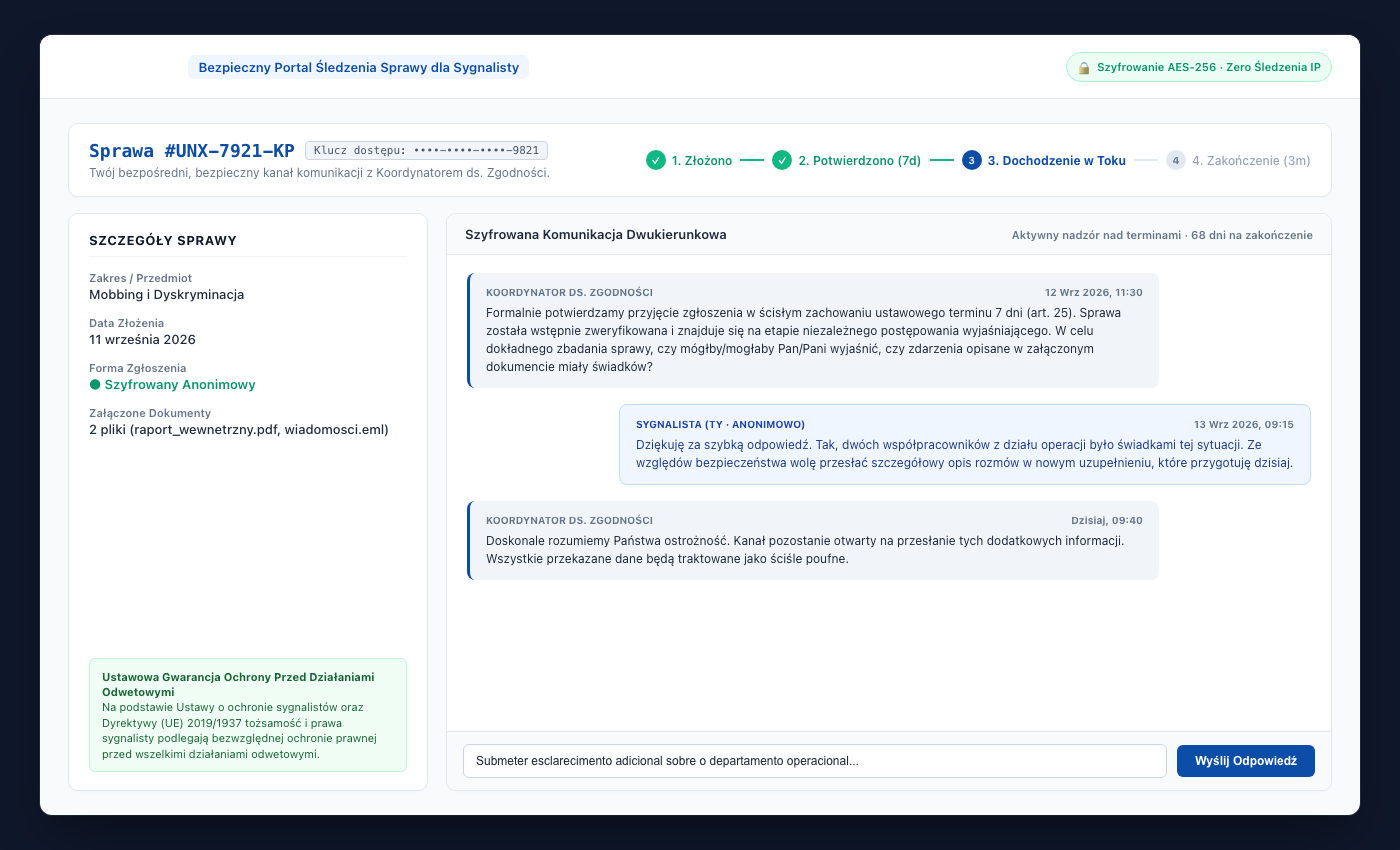The height and width of the screenshot is (850, 1400).
Task: Click the whistleblower reply message body
Action: tap(964, 454)
